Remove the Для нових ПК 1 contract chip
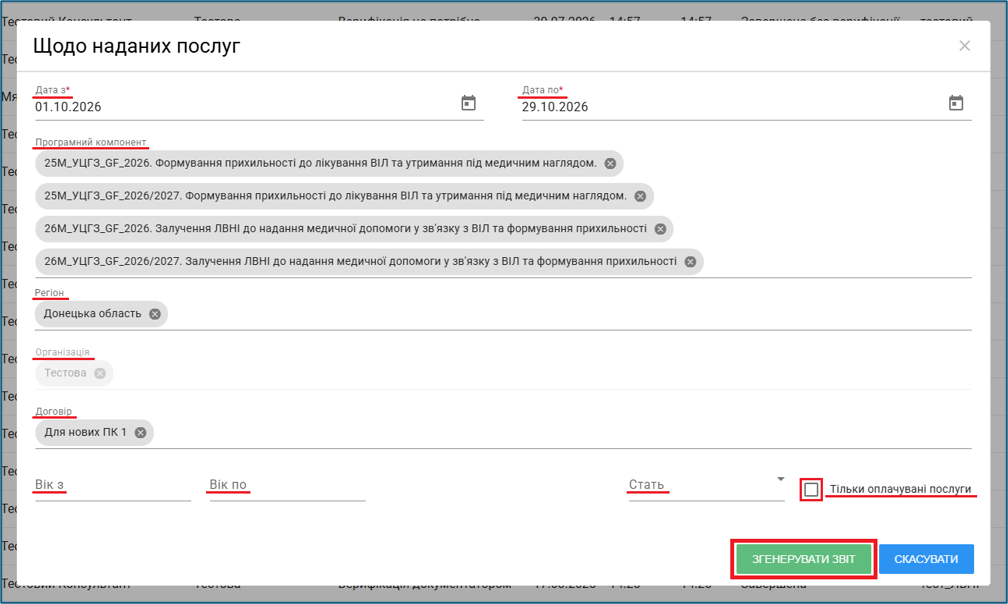Screen dimensions: 1008x604 140,432
